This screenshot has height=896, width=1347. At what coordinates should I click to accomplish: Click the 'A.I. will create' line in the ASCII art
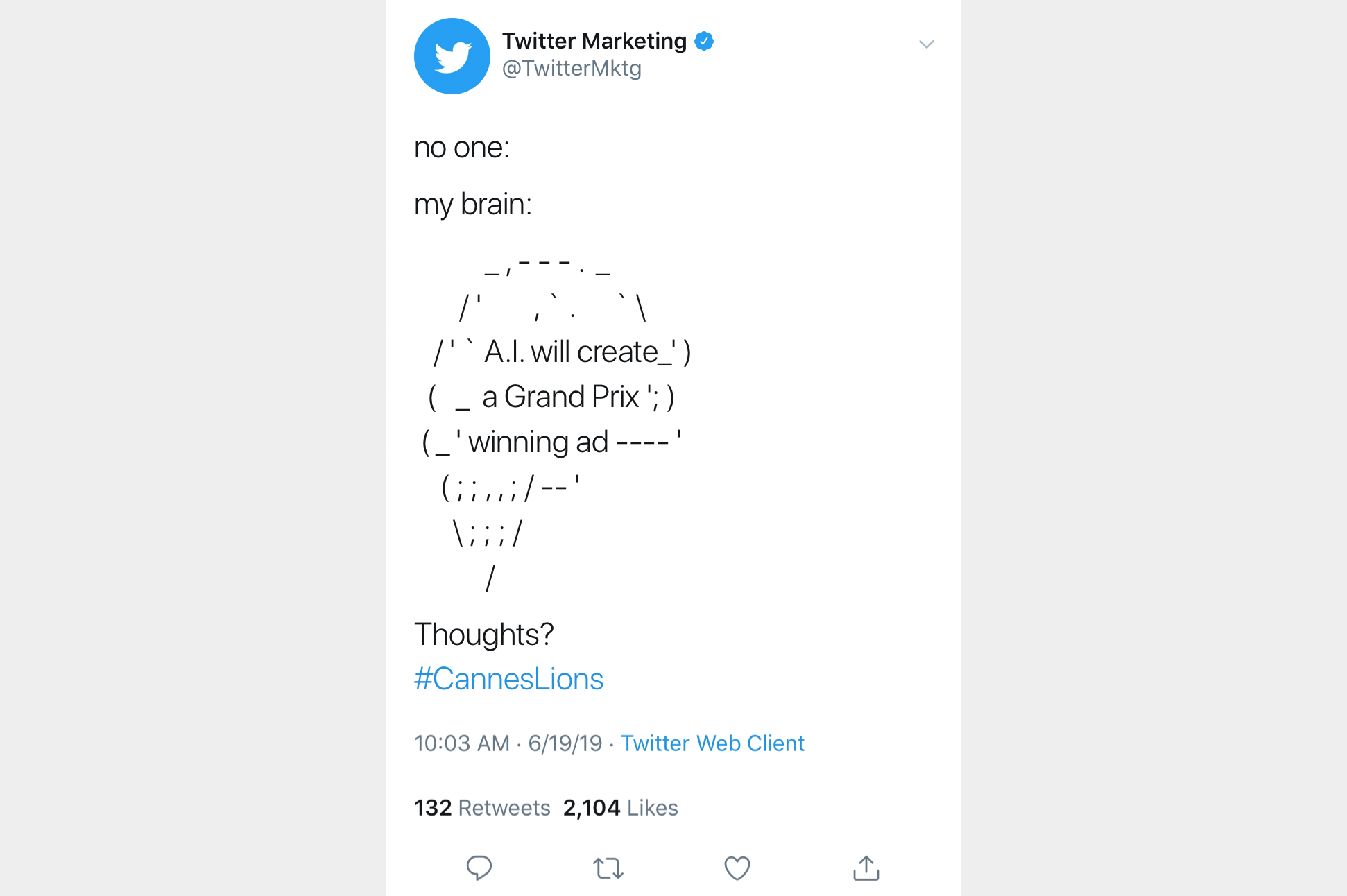(571, 352)
